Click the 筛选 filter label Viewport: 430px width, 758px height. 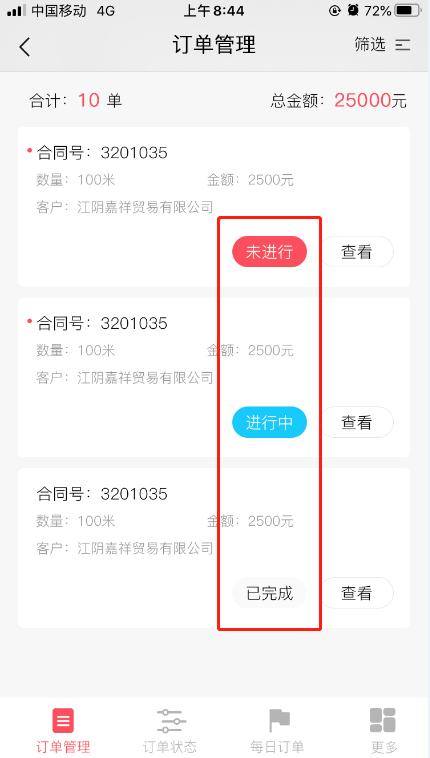pyautogui.click(x=370, y=44)
